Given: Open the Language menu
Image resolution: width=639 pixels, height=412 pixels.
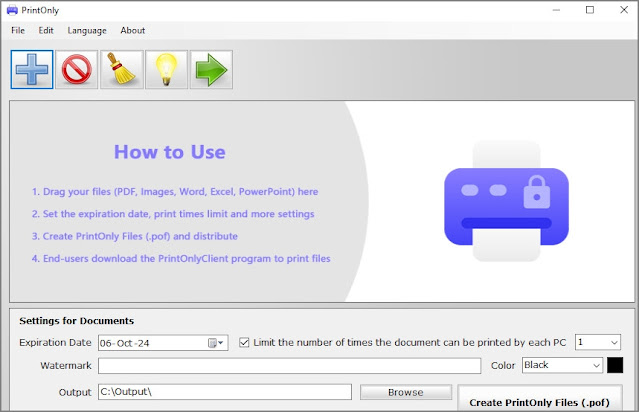Looking at the screenshot, I should click(87, 31).
